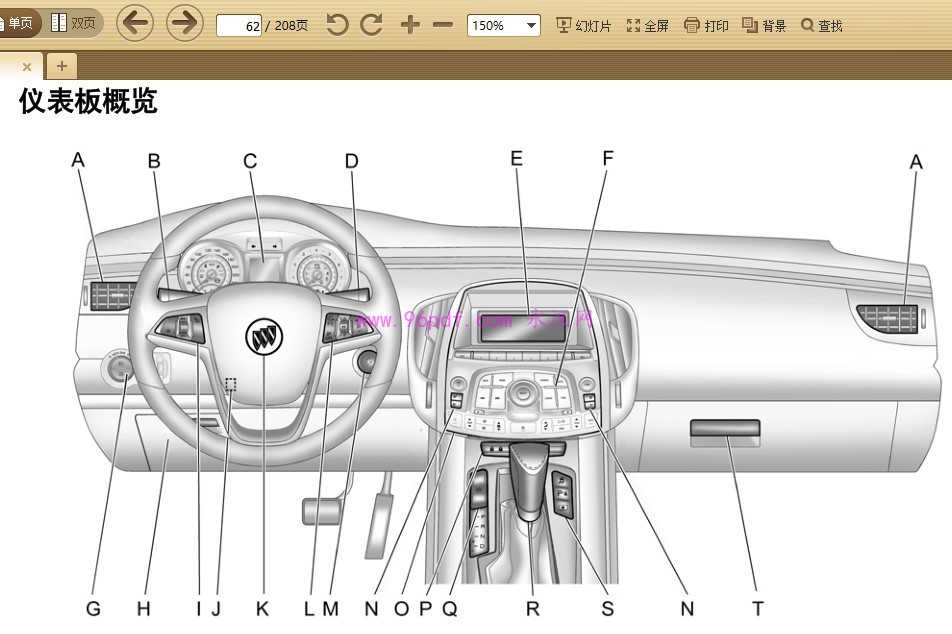The image size is (952, 634).
Task: Zoom in with the plus icon
Action: 410,25
